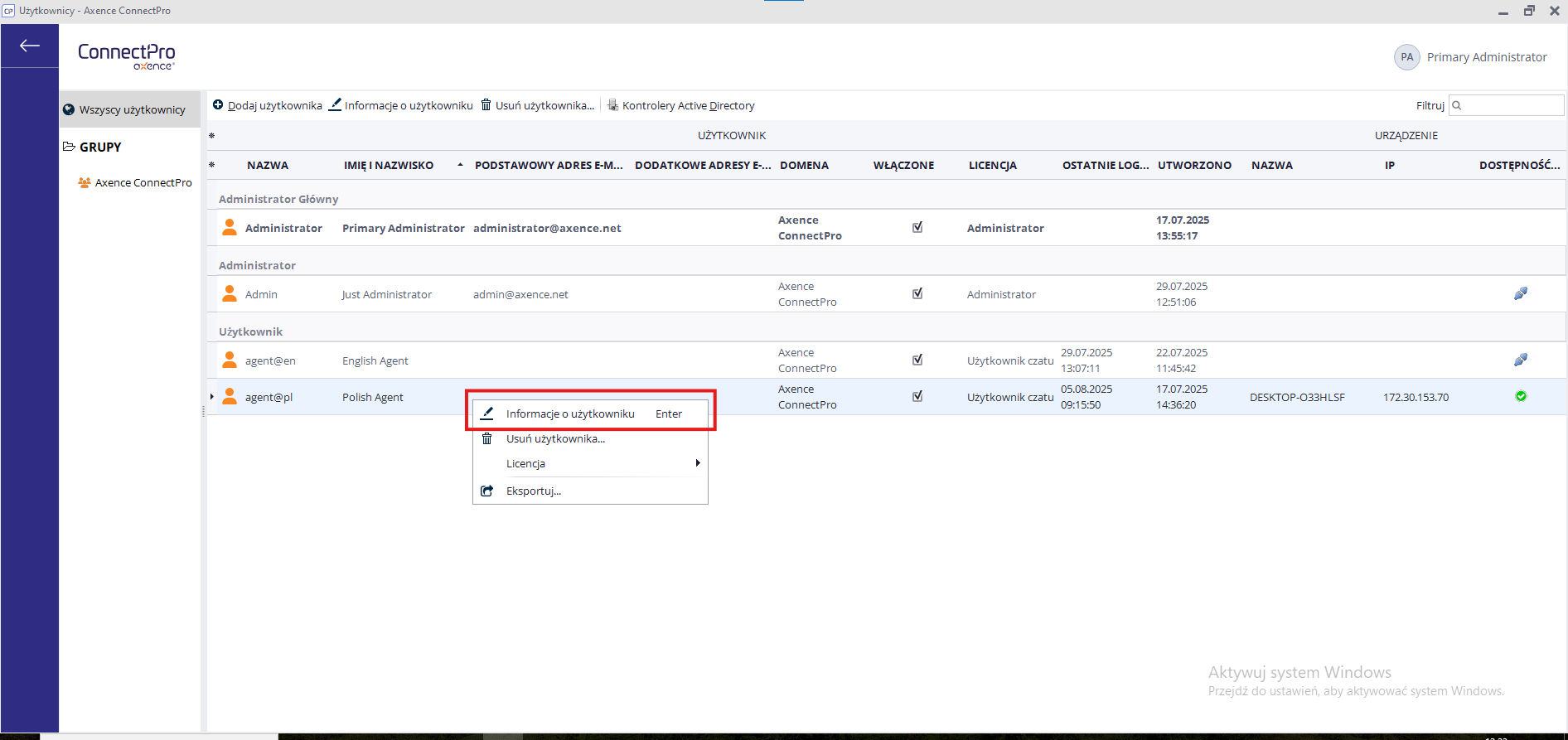Select the 172.30.153.70 IP cell
This screenshot has height=740, width=1568.
pos(1416,397)
